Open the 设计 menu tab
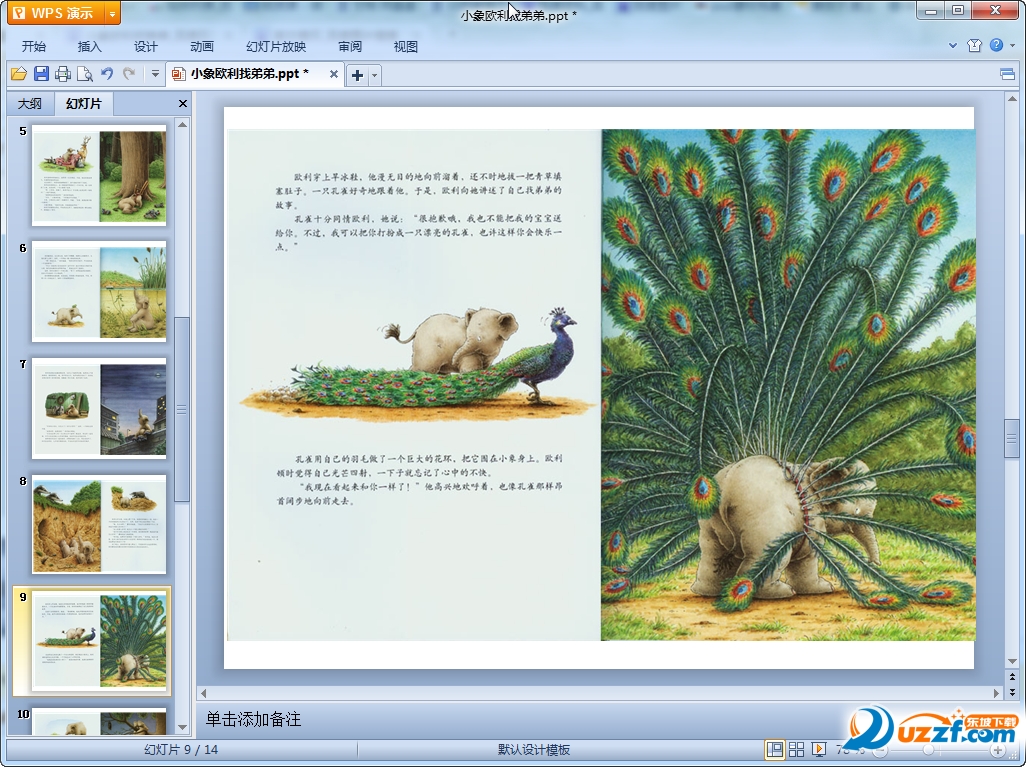1026x767 pixels. coord(145,46)
